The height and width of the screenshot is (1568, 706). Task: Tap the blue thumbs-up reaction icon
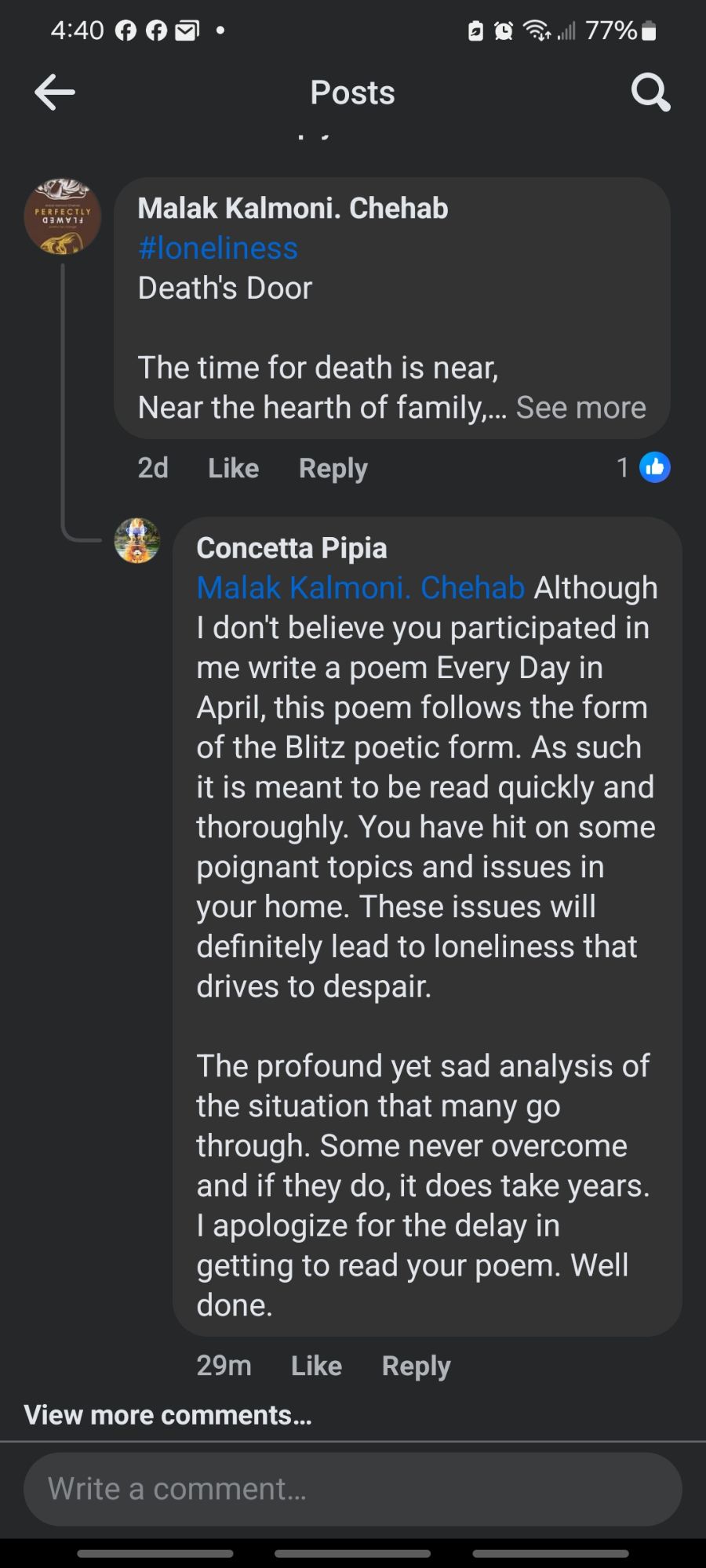tap(655, 468)
